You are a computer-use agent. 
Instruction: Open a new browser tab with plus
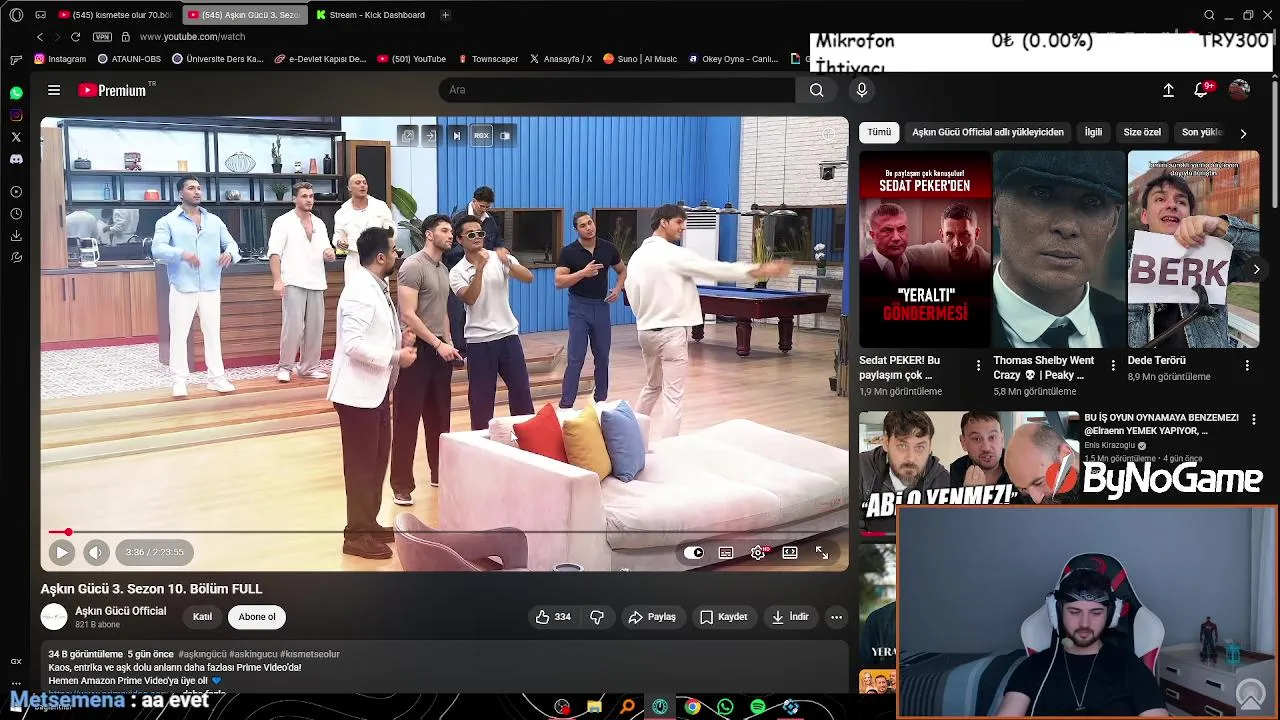tap(445, 15)
